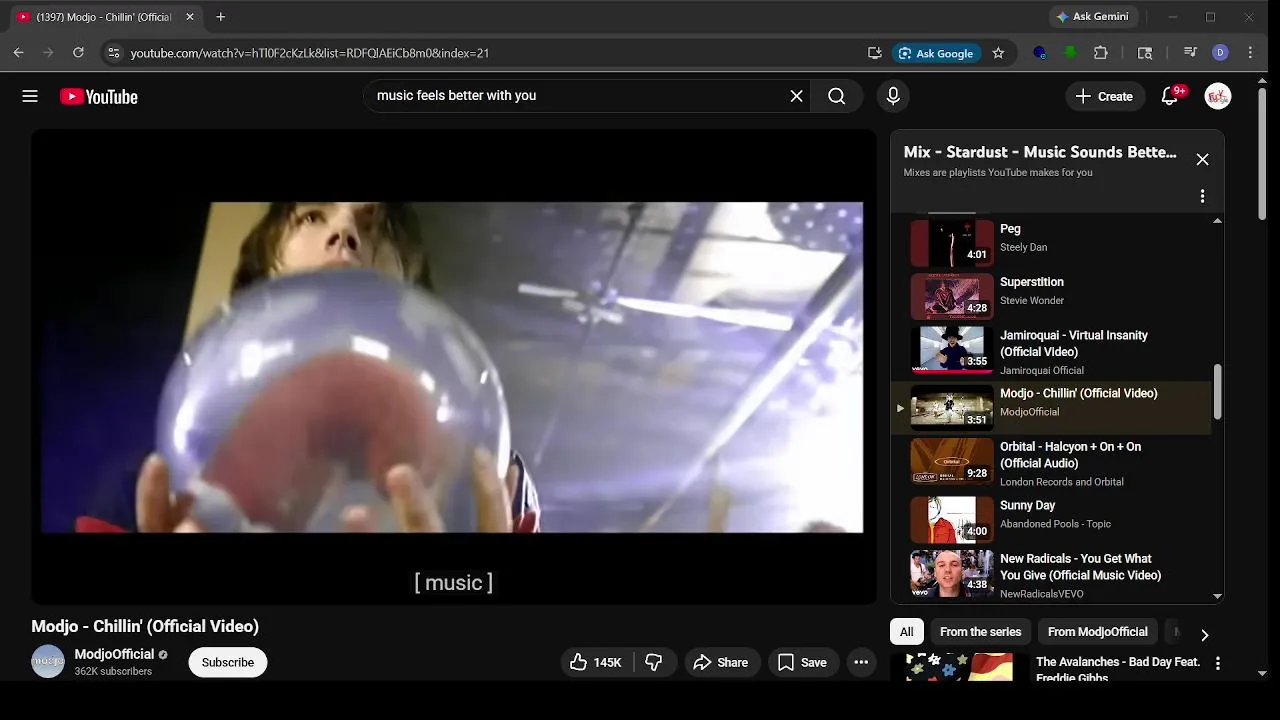The width and height of the screenshot is (1280, 720).
Task: Open Mix playlist three-dot options
Action: (x=1202, y=196)
